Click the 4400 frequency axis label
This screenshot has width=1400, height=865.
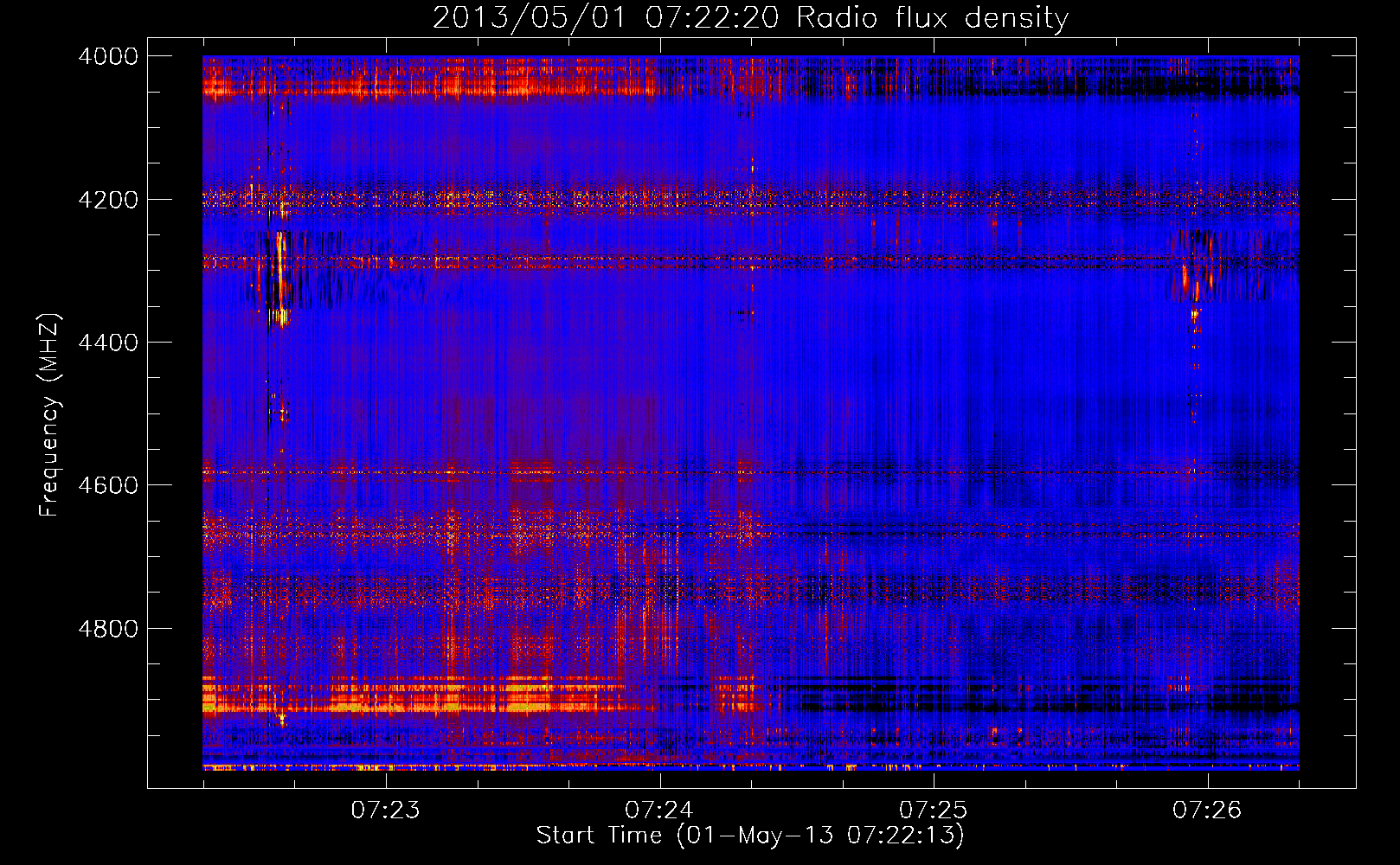point(108,343)
